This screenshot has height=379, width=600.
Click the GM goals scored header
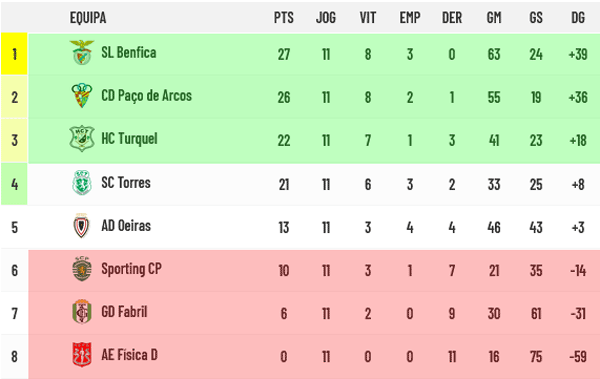pyautogui.click(x=494, y=18)
